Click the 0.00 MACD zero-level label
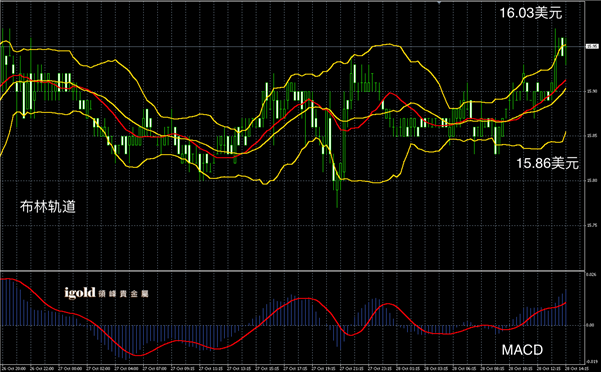Screen dimensions: 601x372 pyautogui.click(x=591, y=325)
